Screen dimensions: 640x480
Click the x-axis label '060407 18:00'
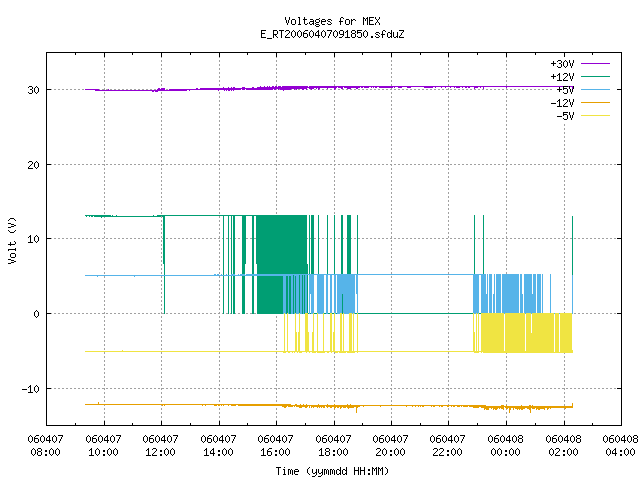click(x=333, y=446)
